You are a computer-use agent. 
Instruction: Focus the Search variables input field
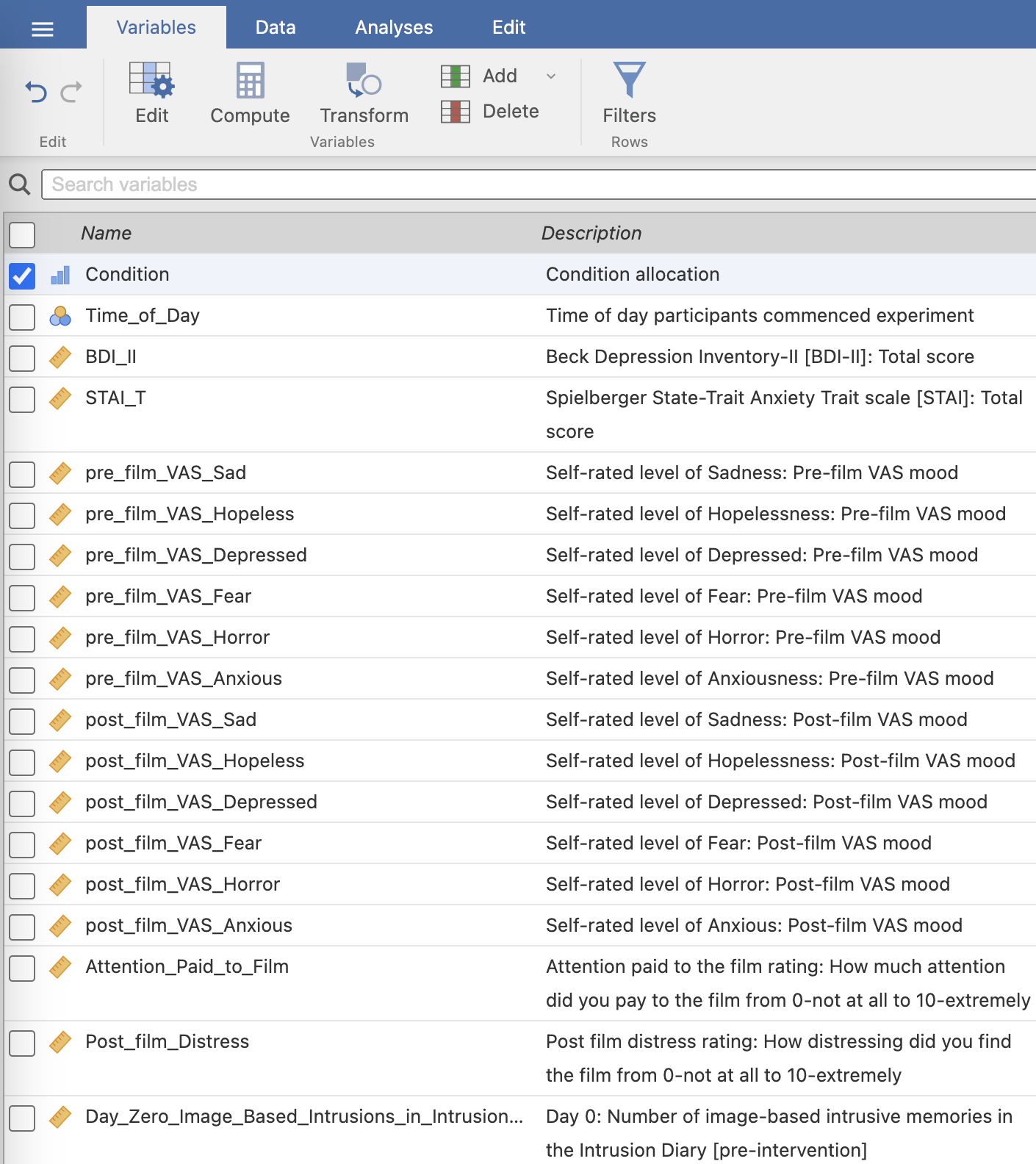[539, 184]
